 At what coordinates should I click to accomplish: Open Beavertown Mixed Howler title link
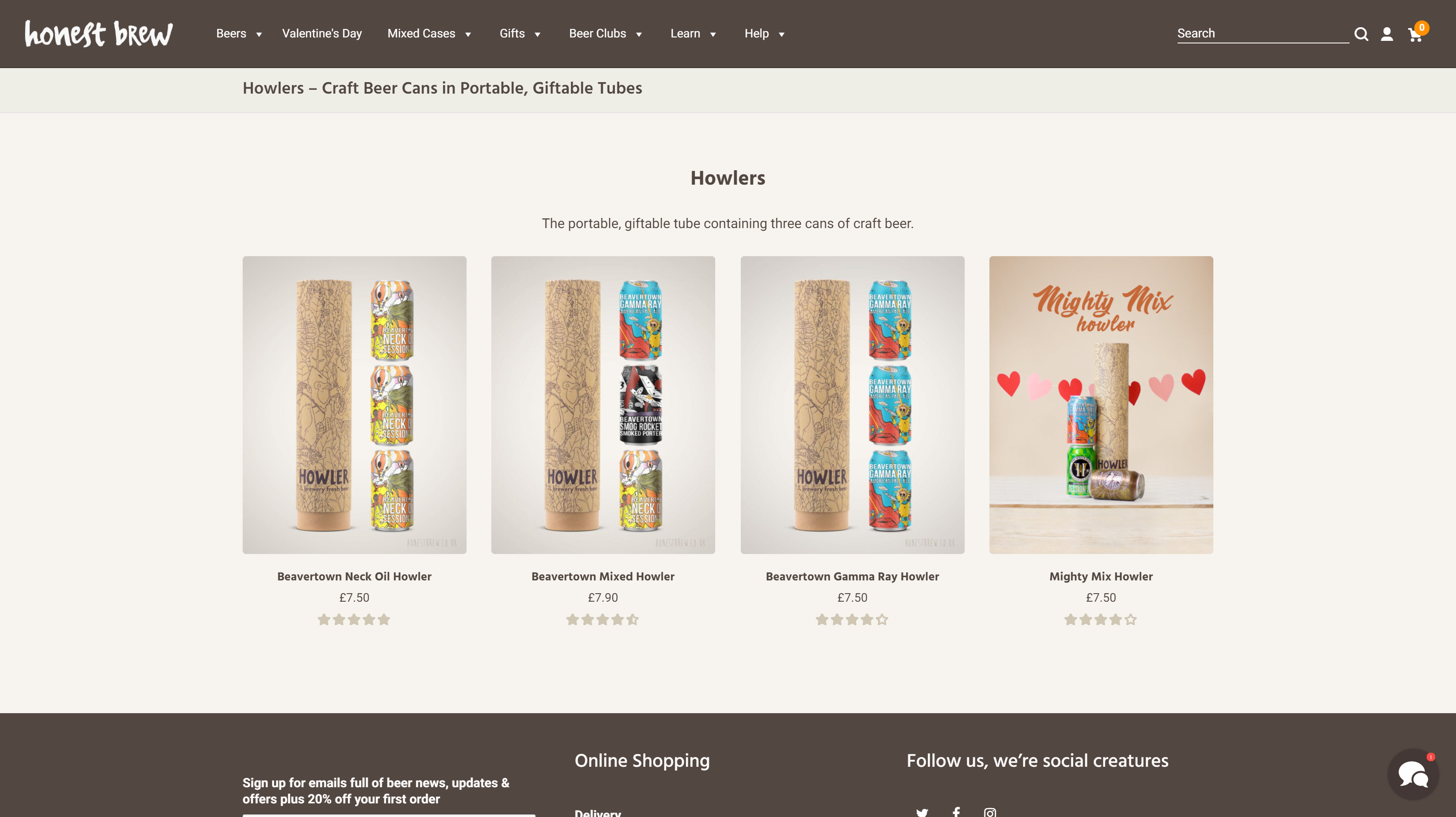pyautogui.click(x=602, y=576)
